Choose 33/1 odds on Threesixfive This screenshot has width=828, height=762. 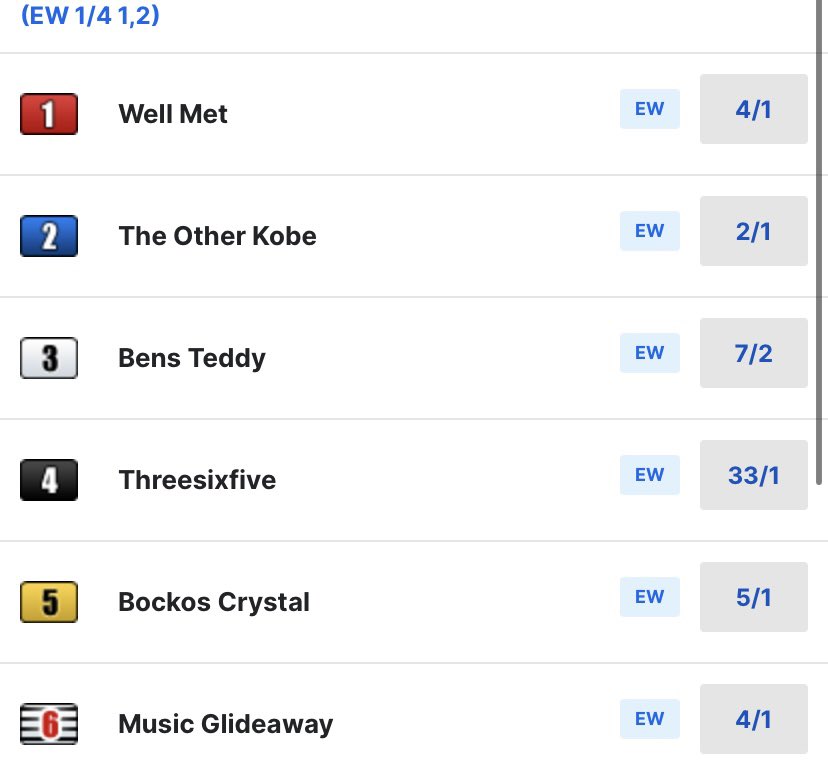(753, 475)
